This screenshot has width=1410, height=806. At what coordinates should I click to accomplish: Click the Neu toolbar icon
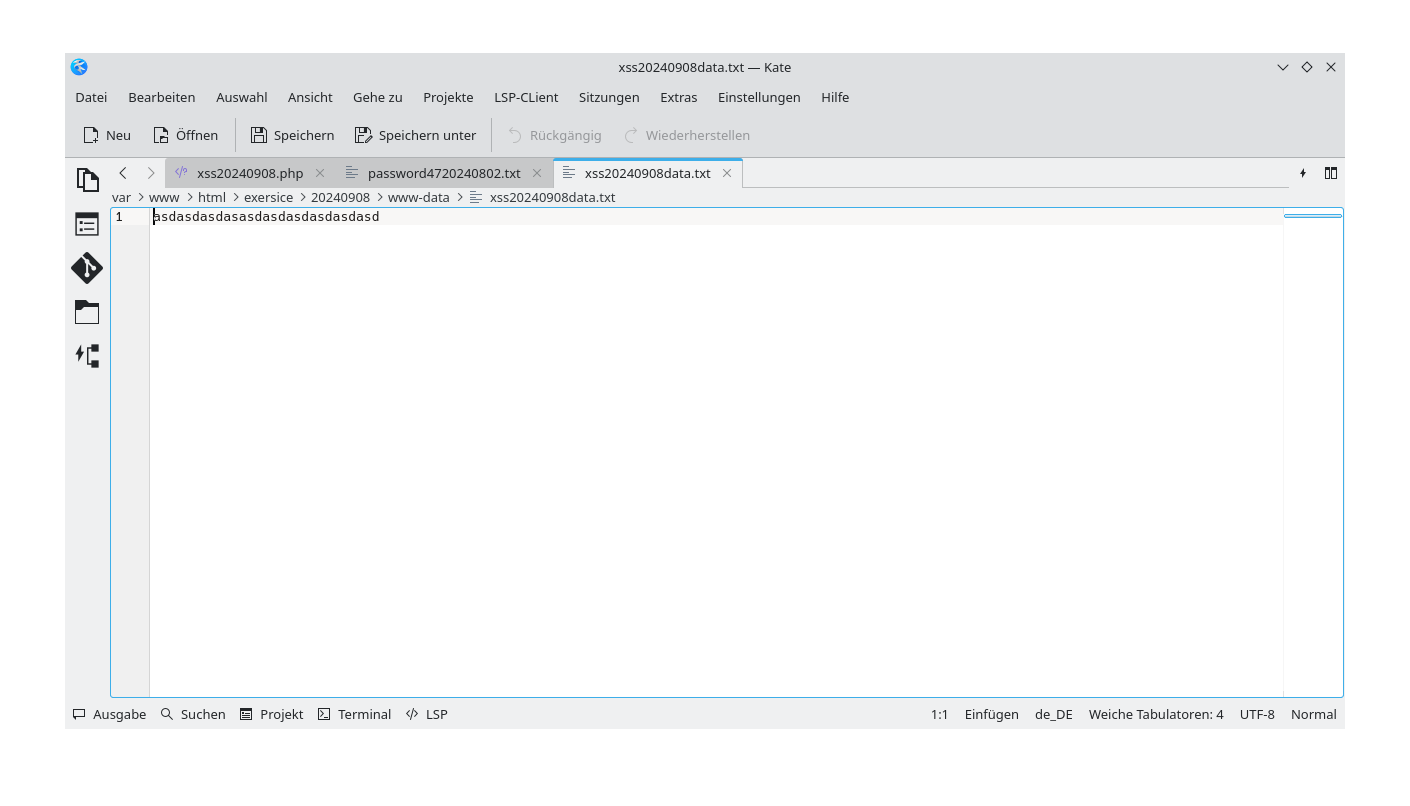106,134
